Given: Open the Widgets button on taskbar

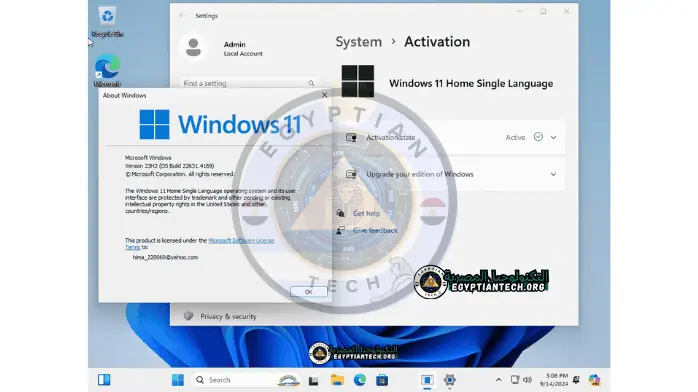Looking at the screenshot, I should (x=104, y=380).
